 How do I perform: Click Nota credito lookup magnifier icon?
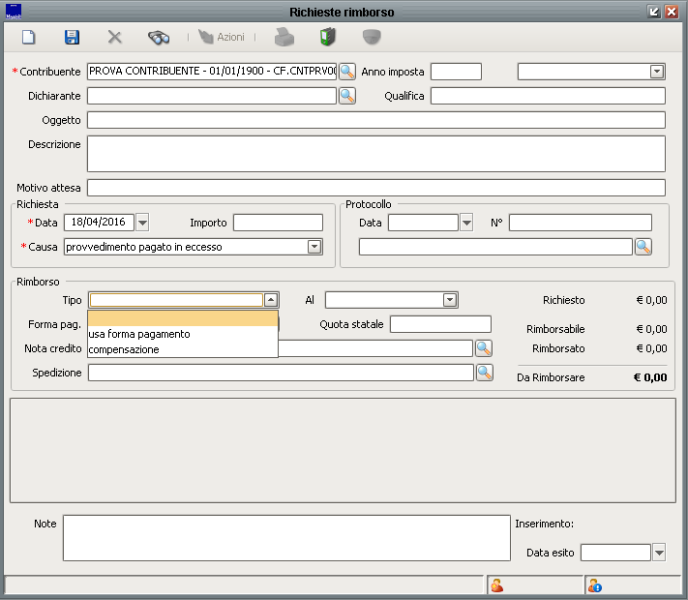(484, 348)
